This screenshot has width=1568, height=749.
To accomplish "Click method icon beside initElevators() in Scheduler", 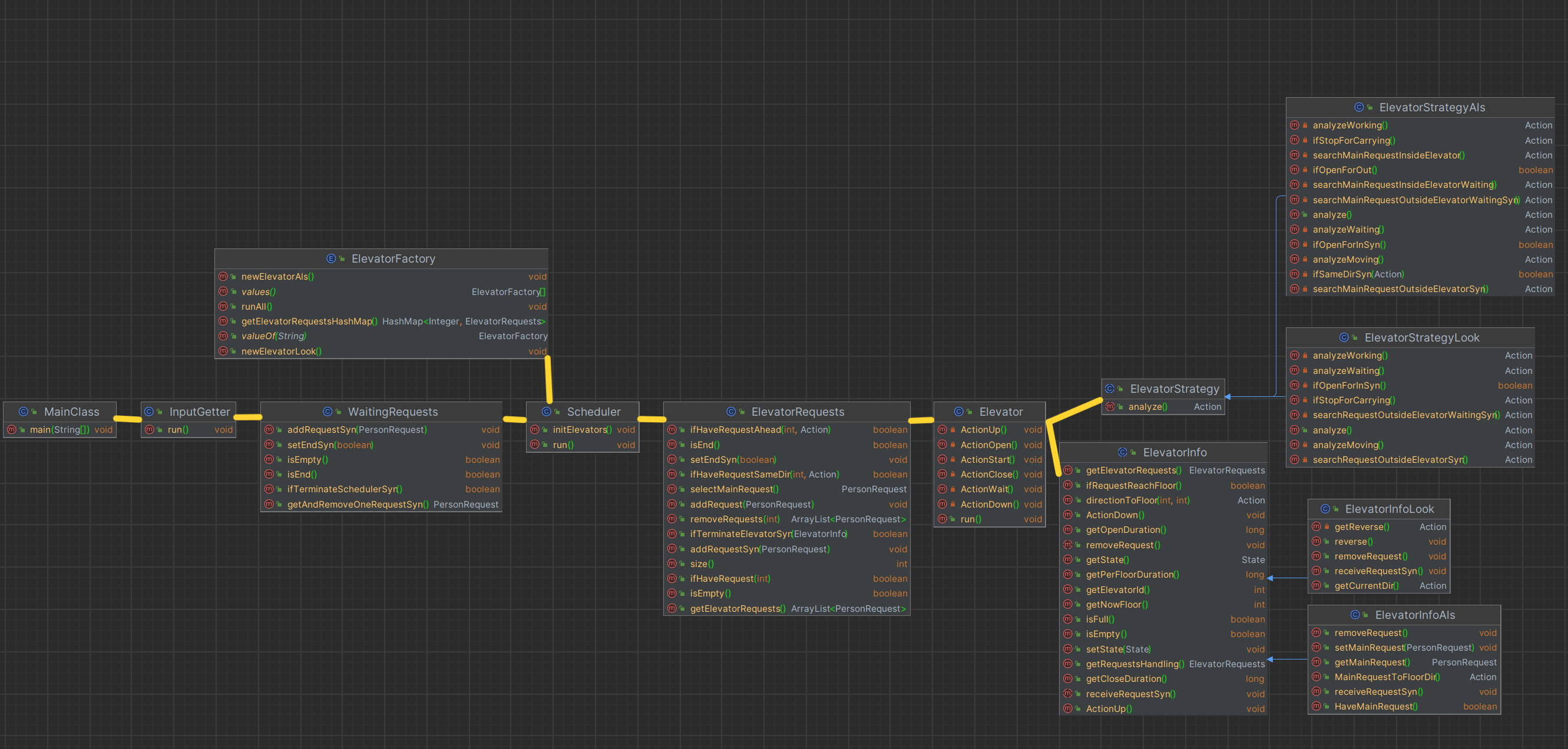I will (534, 430).
